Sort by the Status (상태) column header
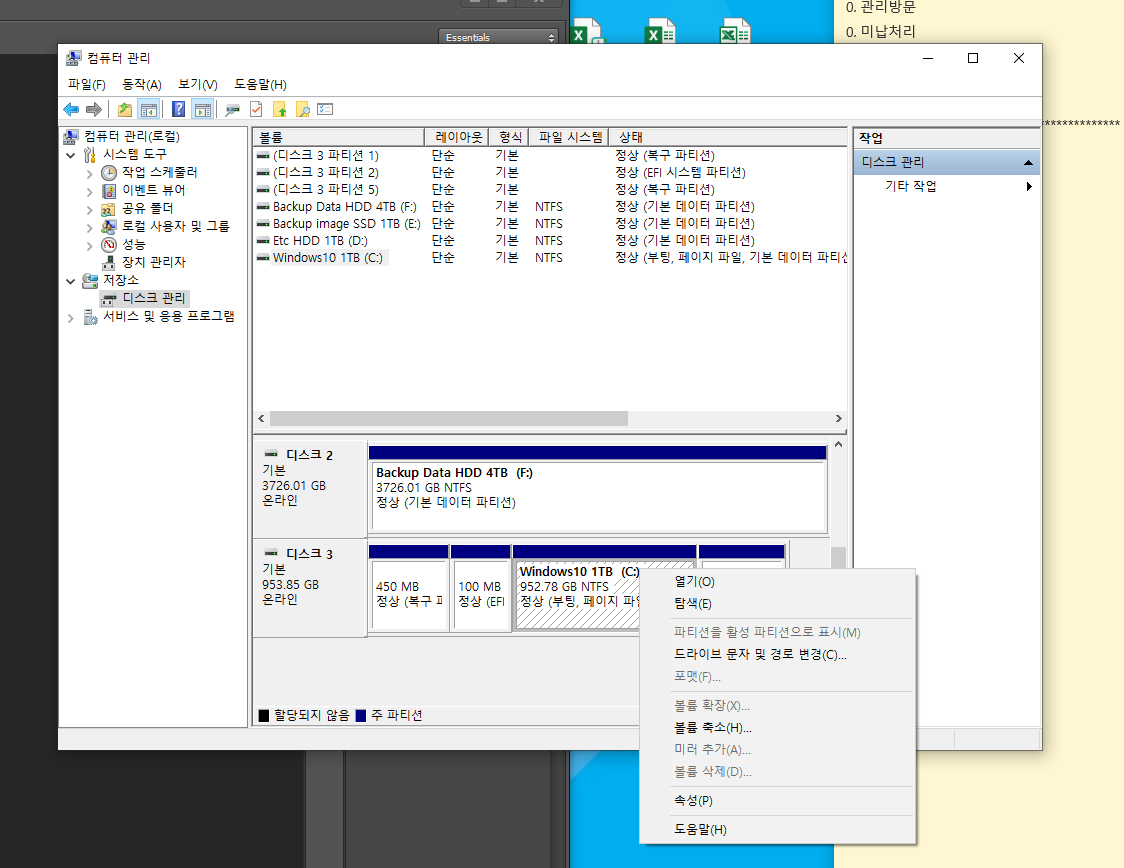 pyautogui.click(x=728, y=137)
